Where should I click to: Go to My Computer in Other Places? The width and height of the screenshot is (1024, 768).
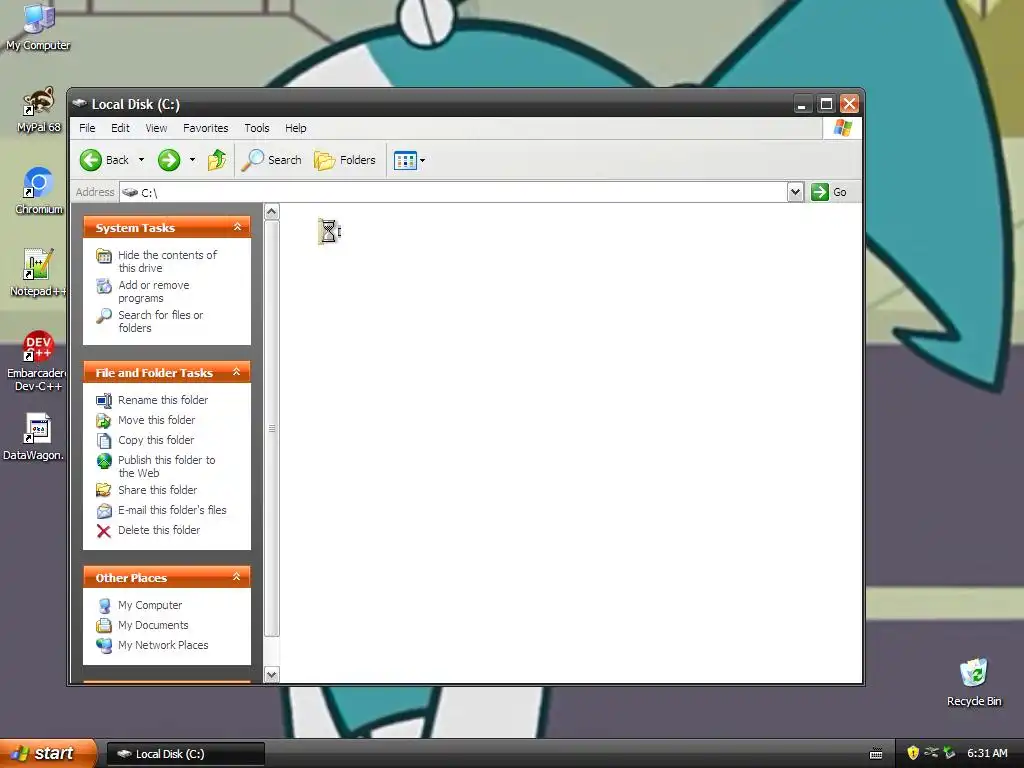click(150, 605)
